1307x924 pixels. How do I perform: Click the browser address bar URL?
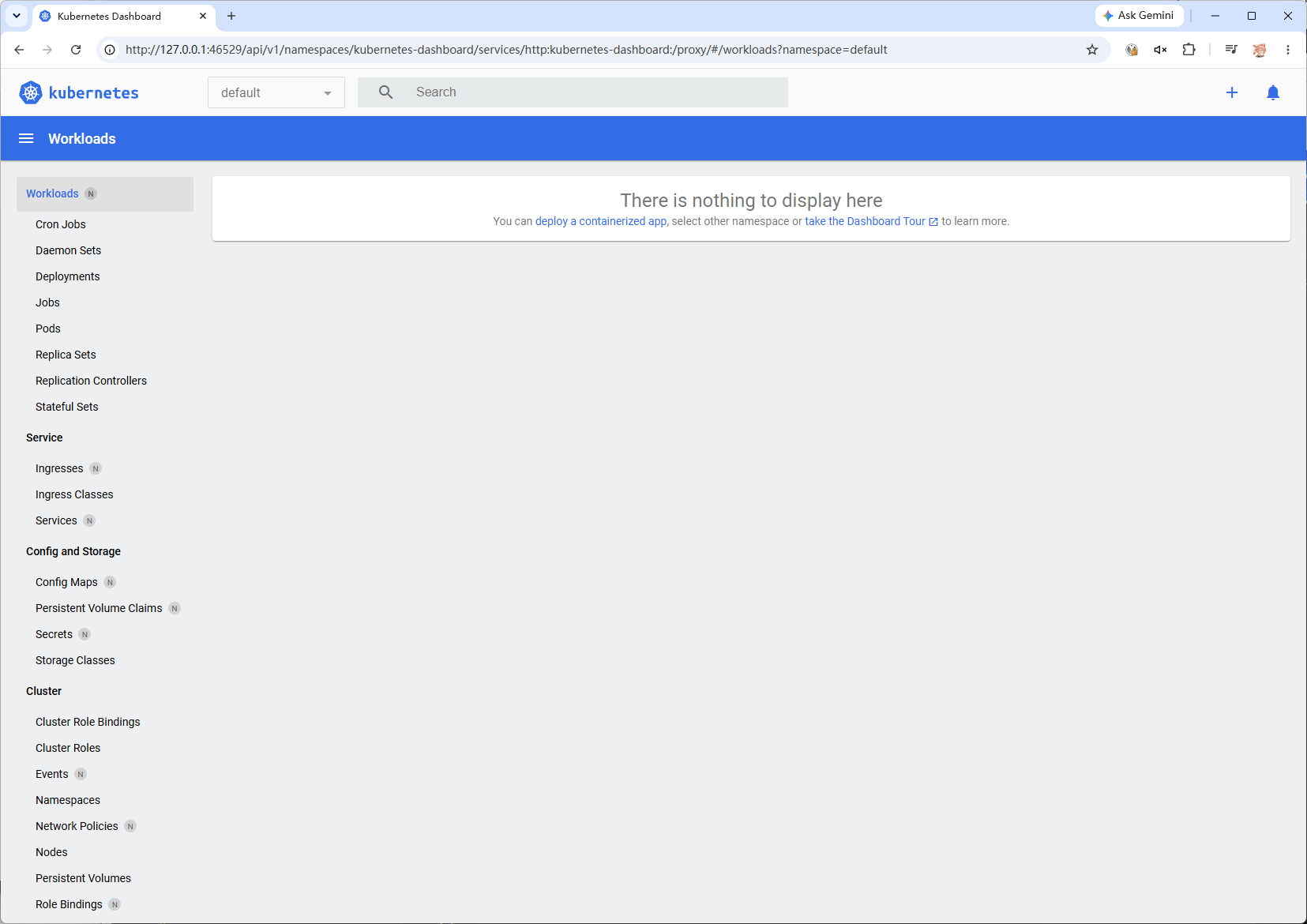click(506, 50)
